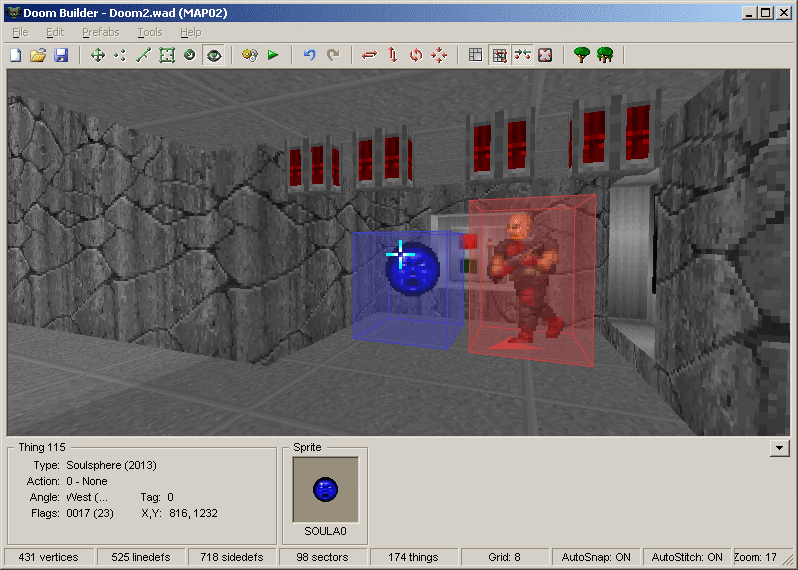Click the resize selection arrows icon
The height and width of the screenshot is (570, 798).
[439, 55]
